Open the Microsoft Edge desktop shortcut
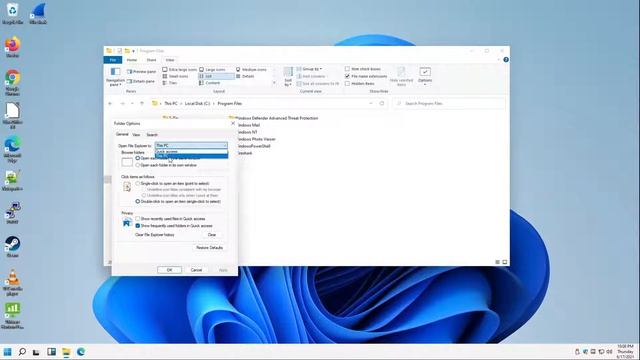Viewport: 640px width, 360px height. [12, 149]
